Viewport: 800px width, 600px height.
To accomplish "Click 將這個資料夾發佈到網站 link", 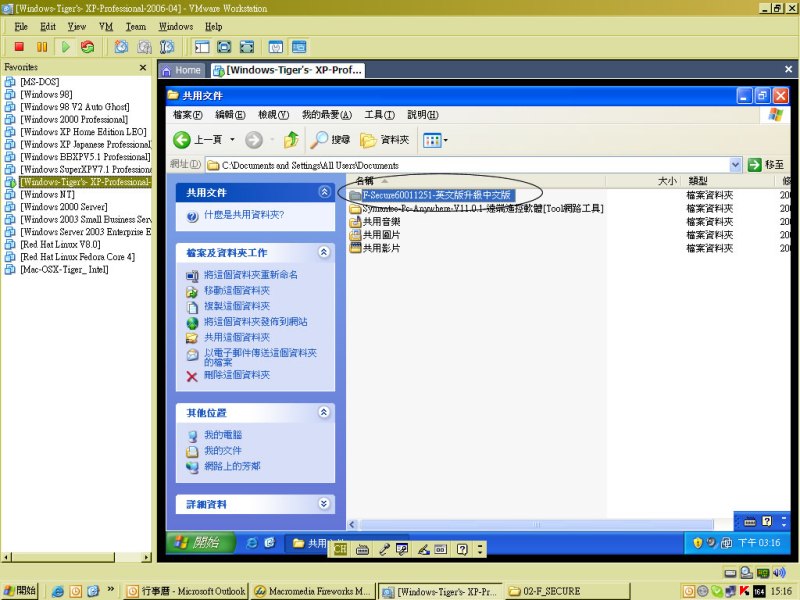I will pyautogui.click(x=256, y=322).
